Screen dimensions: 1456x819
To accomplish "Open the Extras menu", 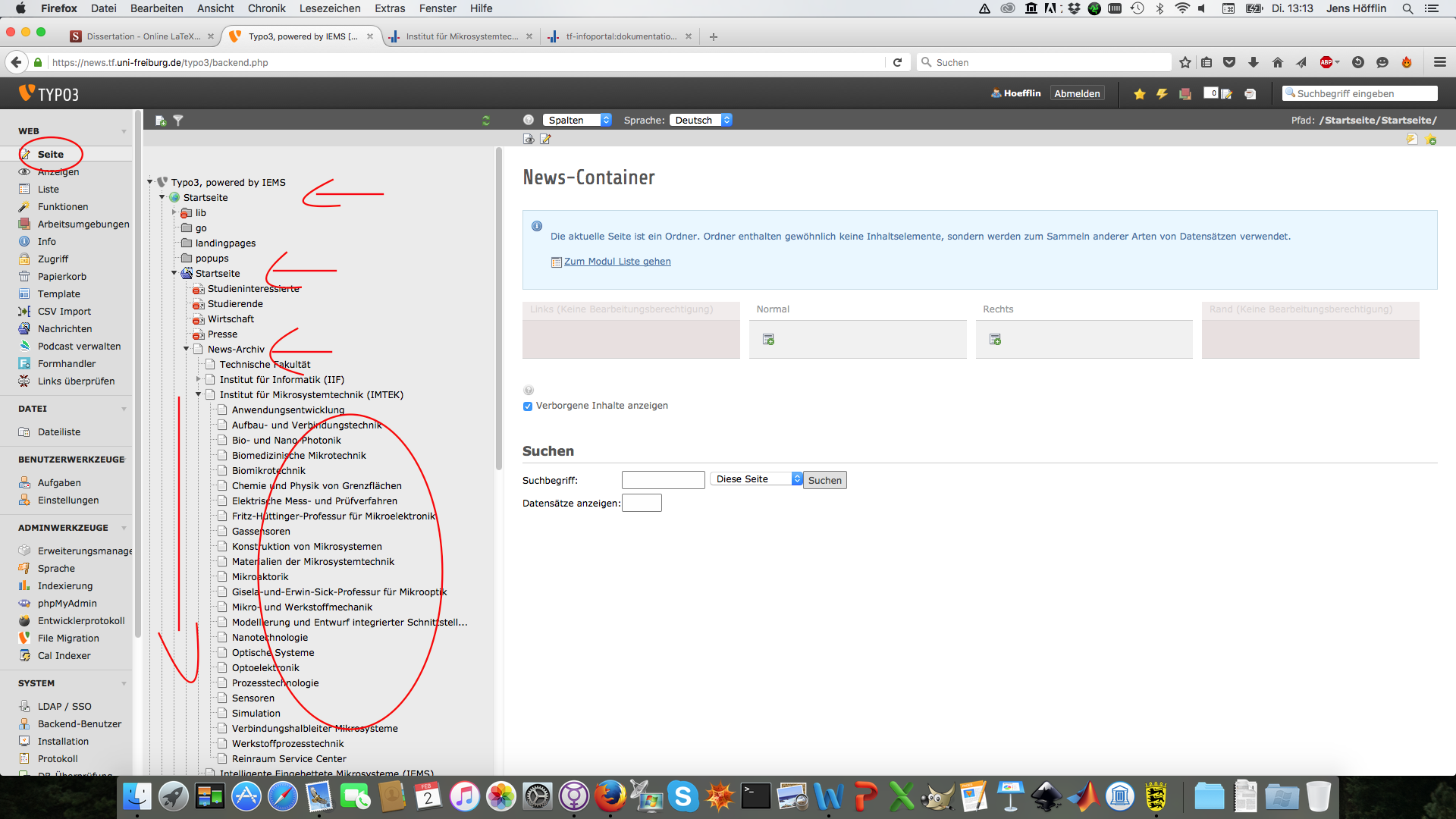I will pos(390,8).
